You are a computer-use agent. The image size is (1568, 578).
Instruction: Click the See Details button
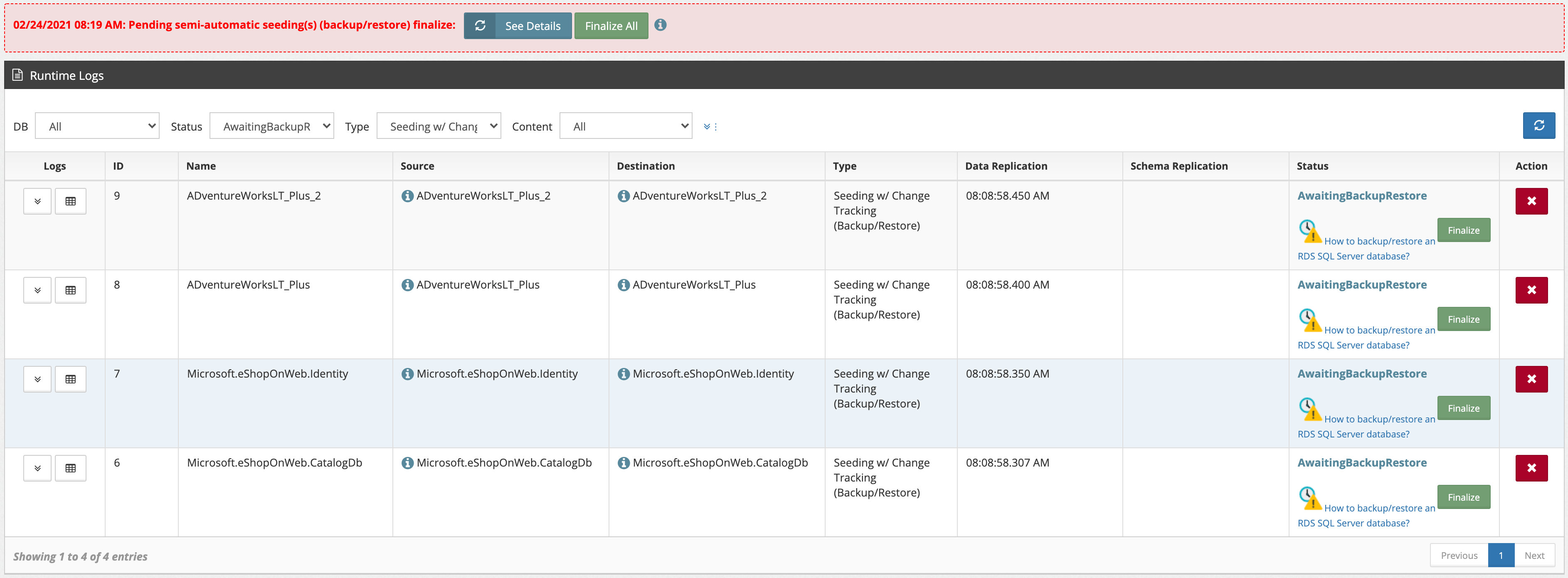(x=533, y=26)
